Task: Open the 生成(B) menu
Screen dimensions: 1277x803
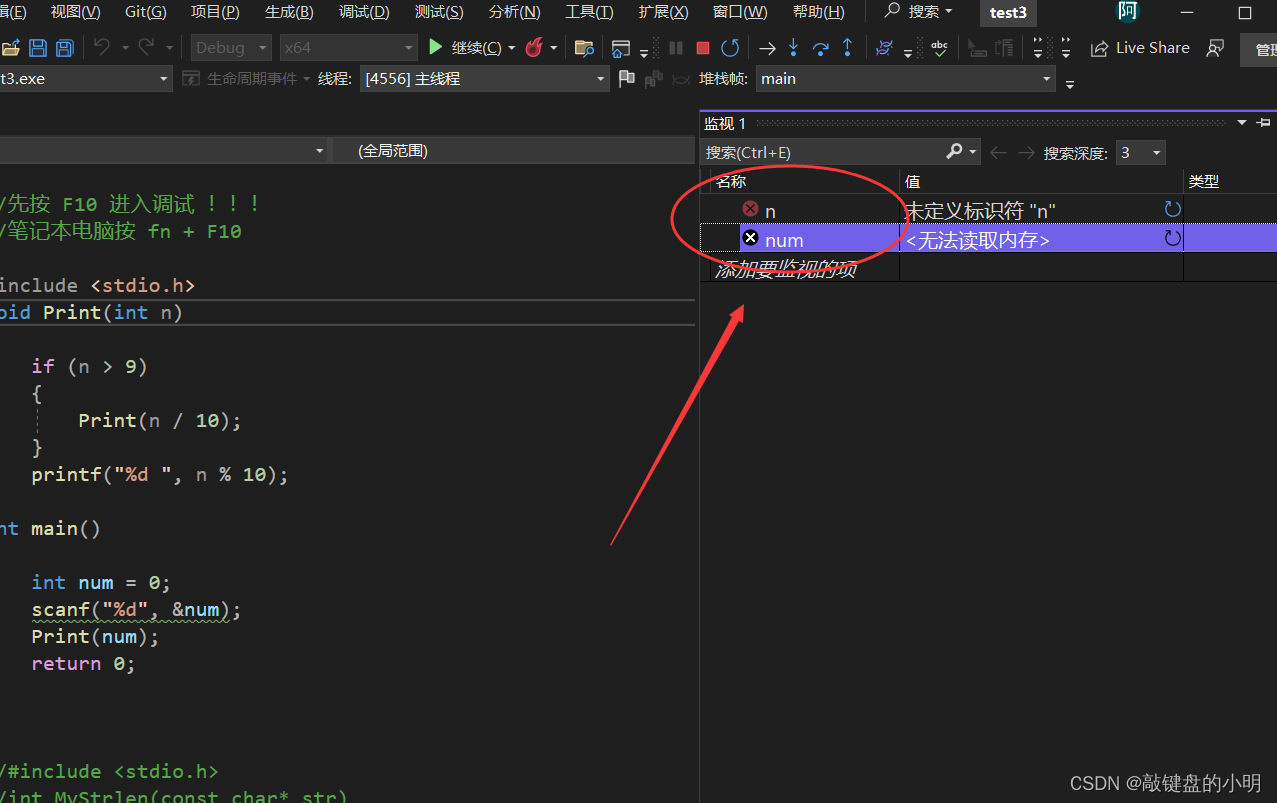Action: pos(289,12)
